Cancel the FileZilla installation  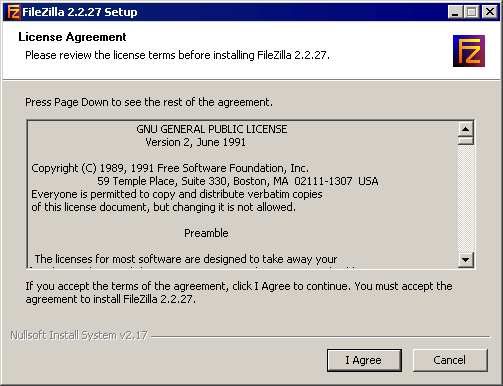click(x=450, y=360)
